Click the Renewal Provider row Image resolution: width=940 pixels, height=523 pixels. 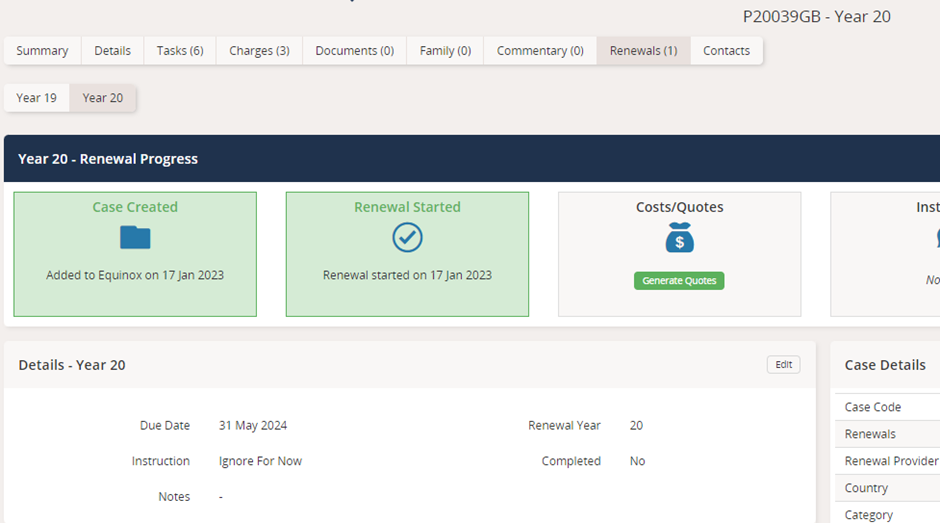pyautogui.click(x=887, y=461)
